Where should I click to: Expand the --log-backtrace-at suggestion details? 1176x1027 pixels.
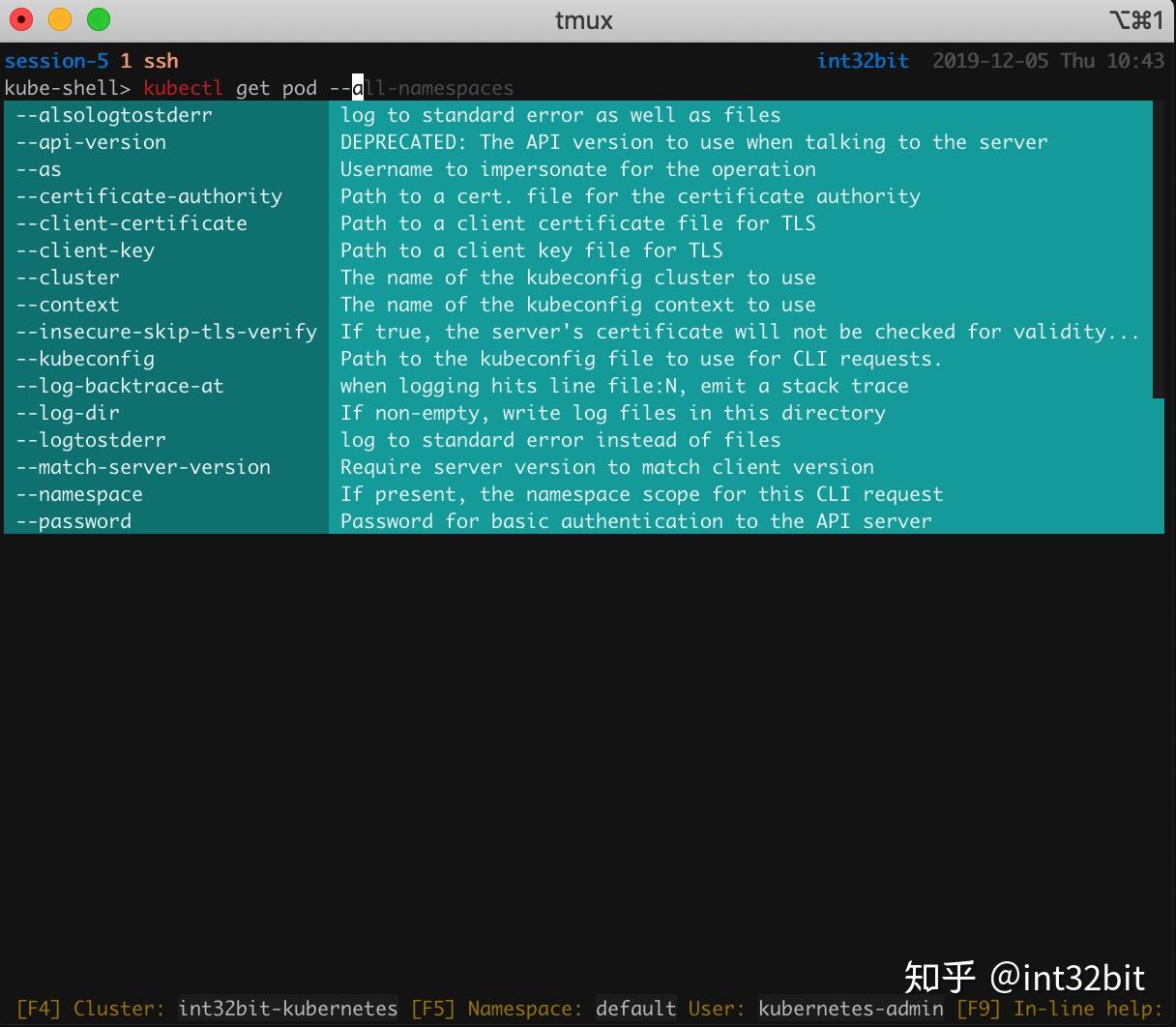pyautogui.click(x=120, y=385)
